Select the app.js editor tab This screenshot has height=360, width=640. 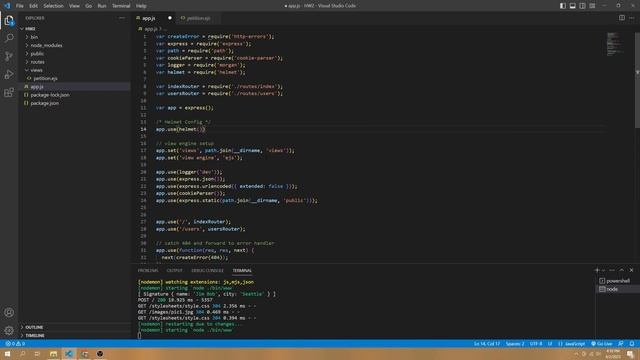pos(149,18)
